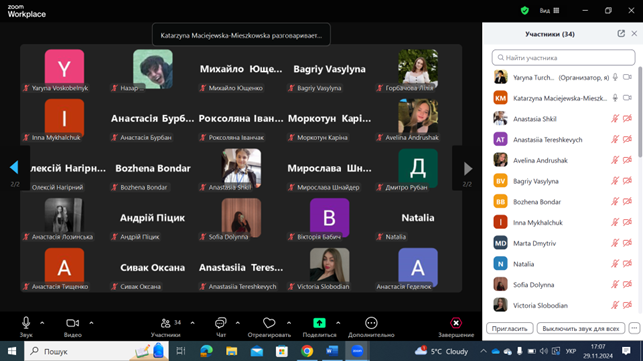
Task: Pop out the participants panel
Action: 621,34
